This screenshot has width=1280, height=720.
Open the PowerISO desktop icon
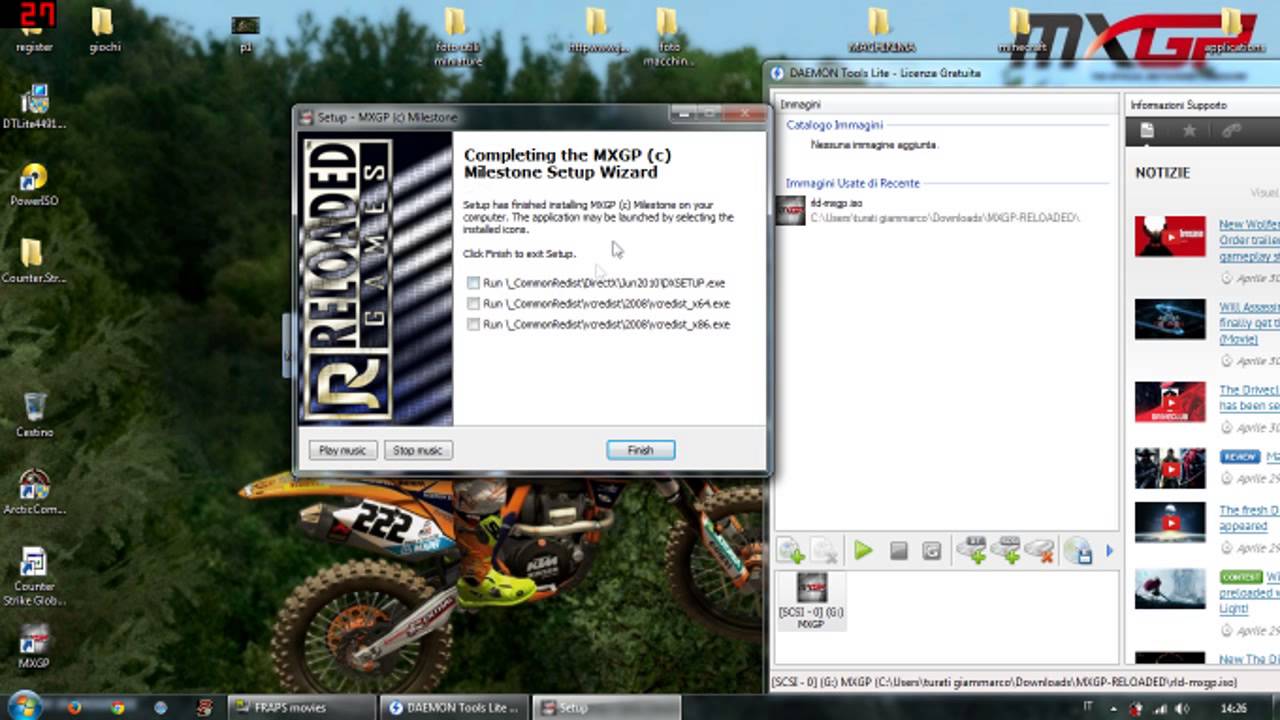click(34, 185)
